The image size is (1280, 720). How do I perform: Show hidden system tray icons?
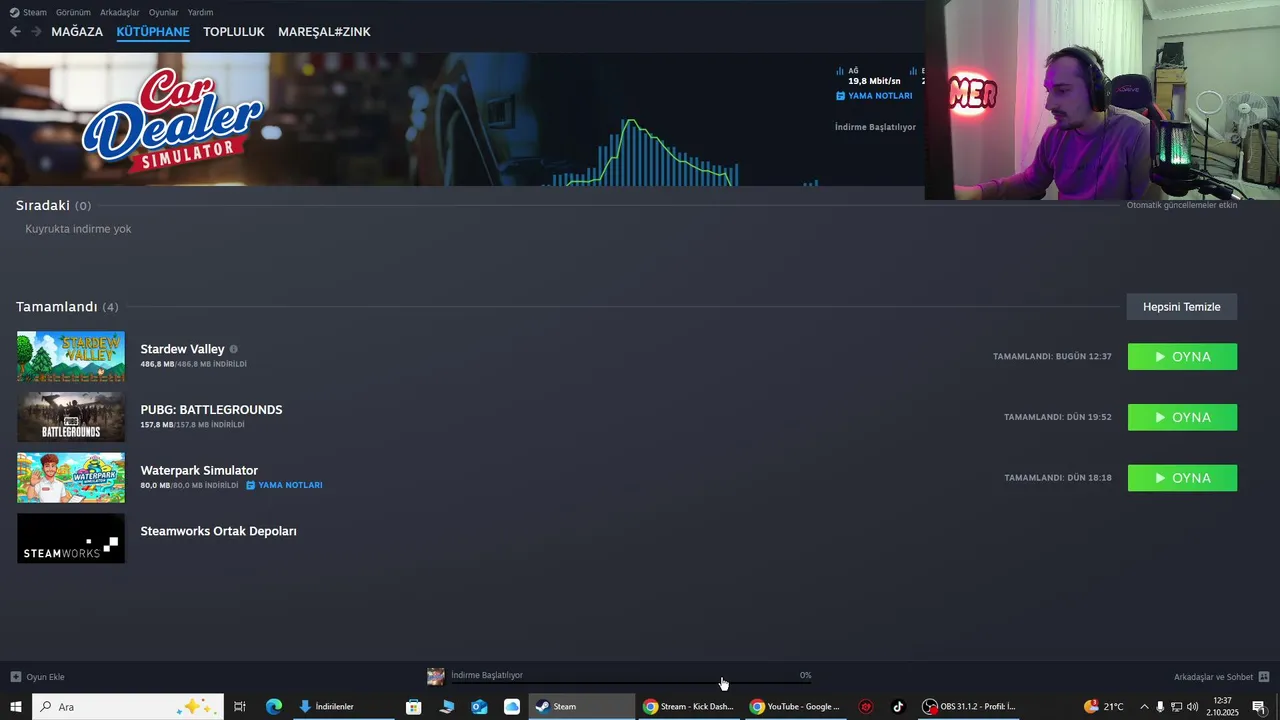click(1144, 707)
